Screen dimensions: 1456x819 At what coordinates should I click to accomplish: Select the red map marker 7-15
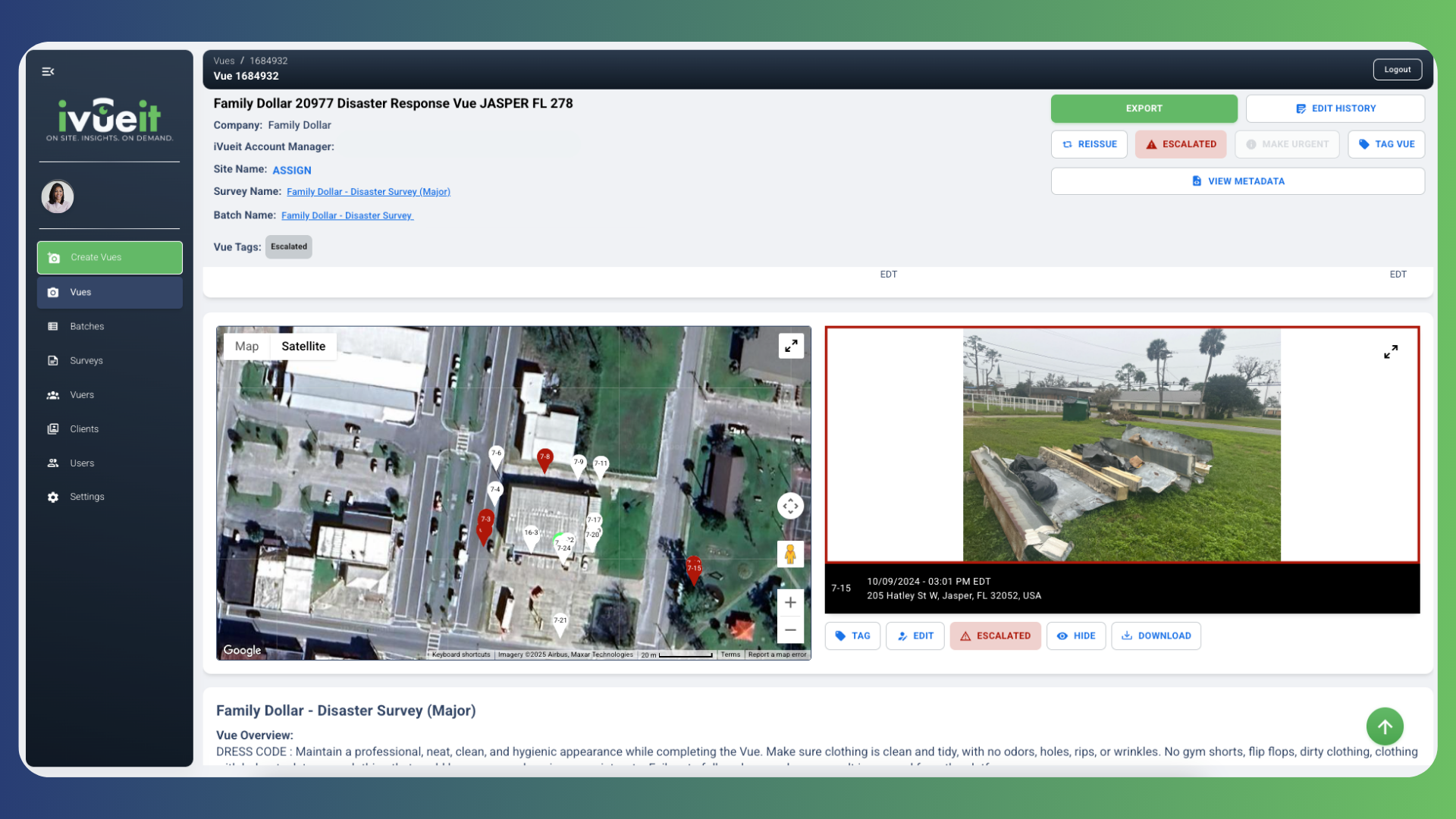point(694,570)
